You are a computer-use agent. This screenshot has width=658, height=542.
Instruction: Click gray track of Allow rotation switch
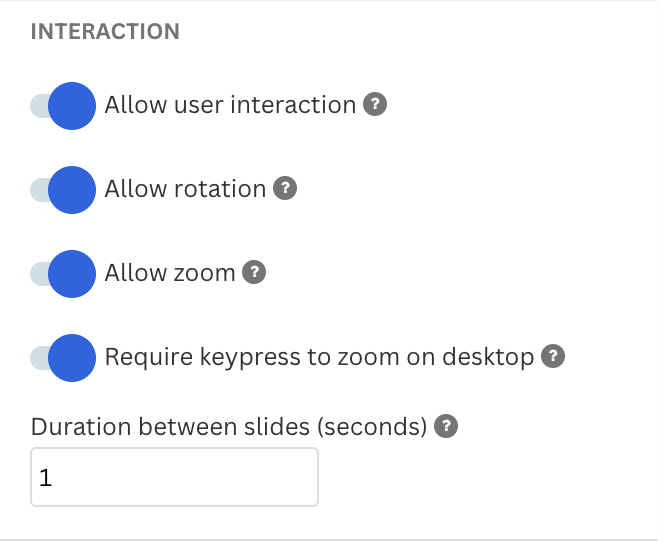pos(38,189)
